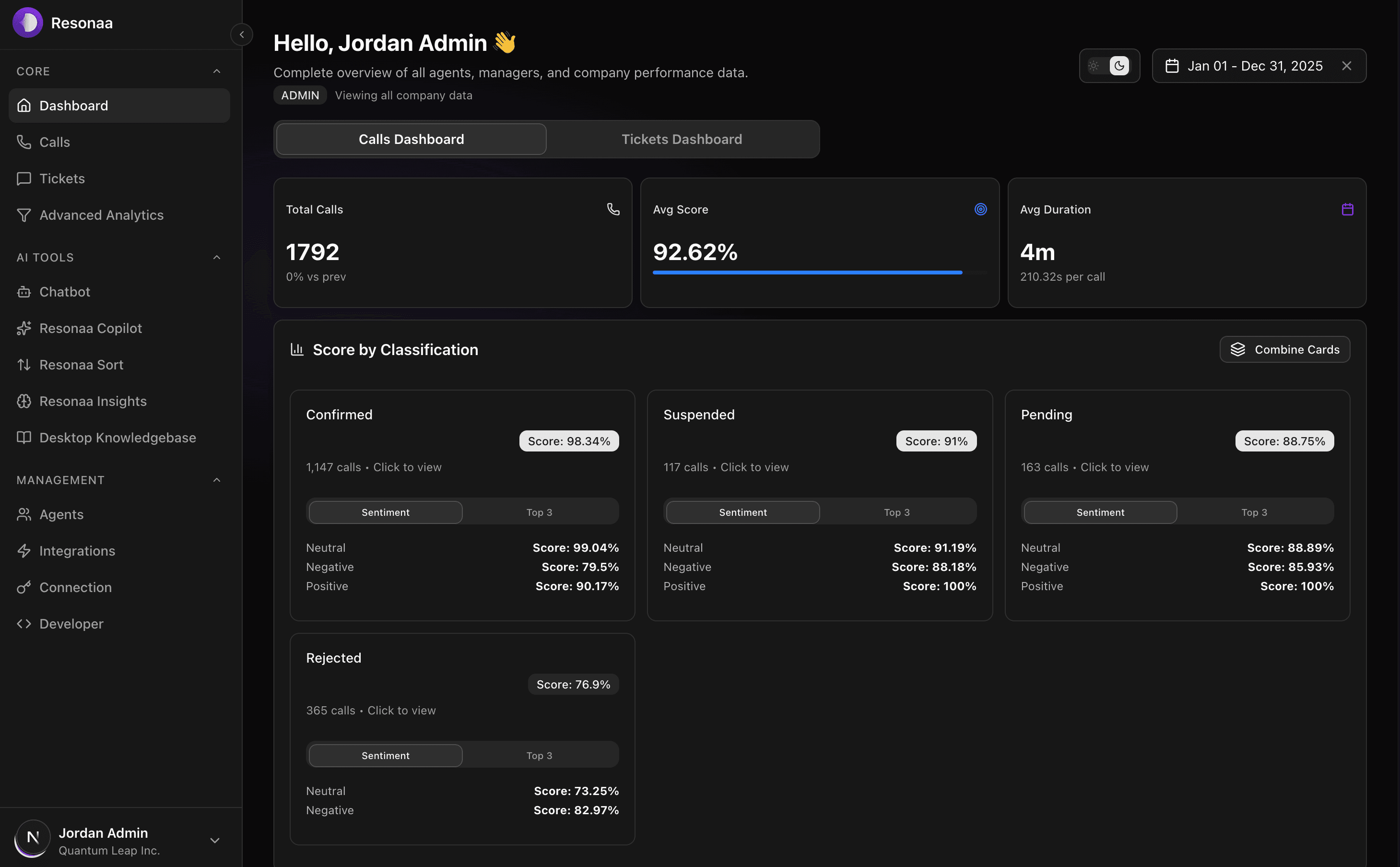This screenshot has height=867, width=1400.
Task: Show Sentiment view on Rejected card
Action: (385, 755)
